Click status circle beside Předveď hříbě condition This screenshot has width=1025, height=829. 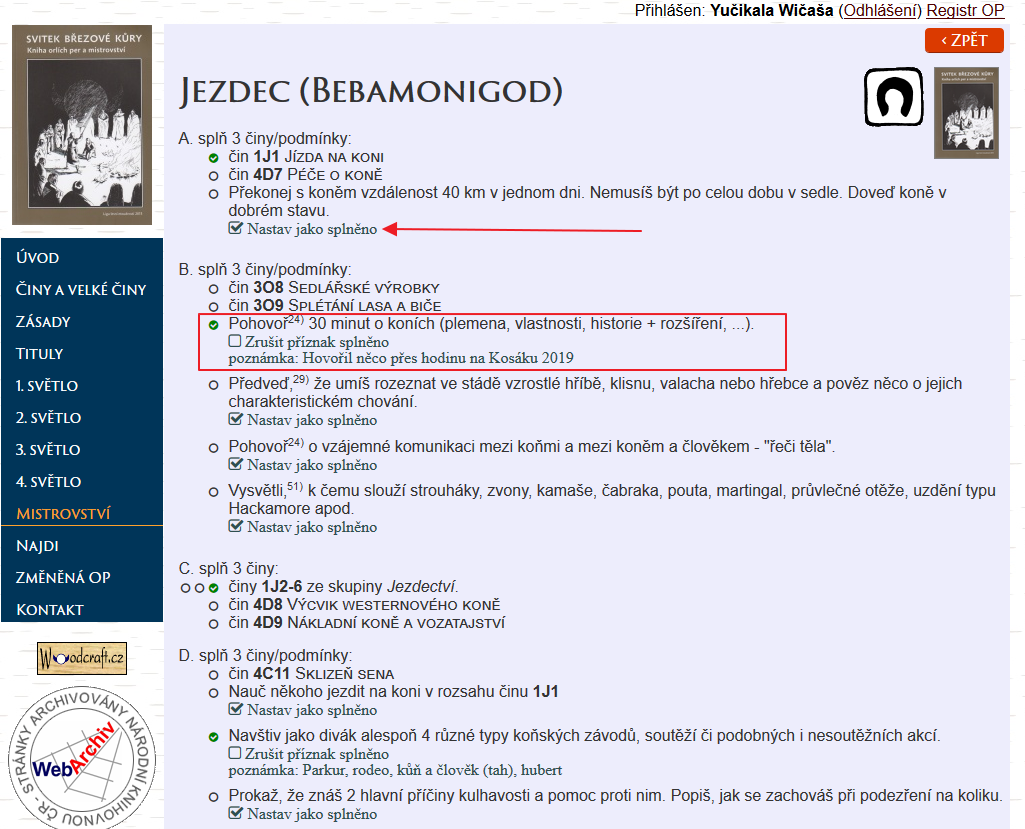click(x=213, y=385)
